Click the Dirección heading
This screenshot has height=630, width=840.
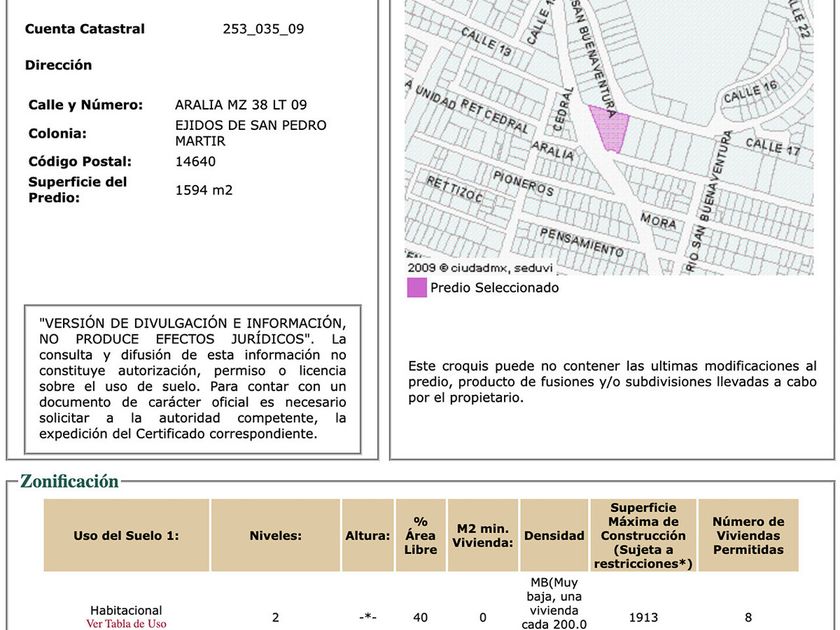click(58, 65)
